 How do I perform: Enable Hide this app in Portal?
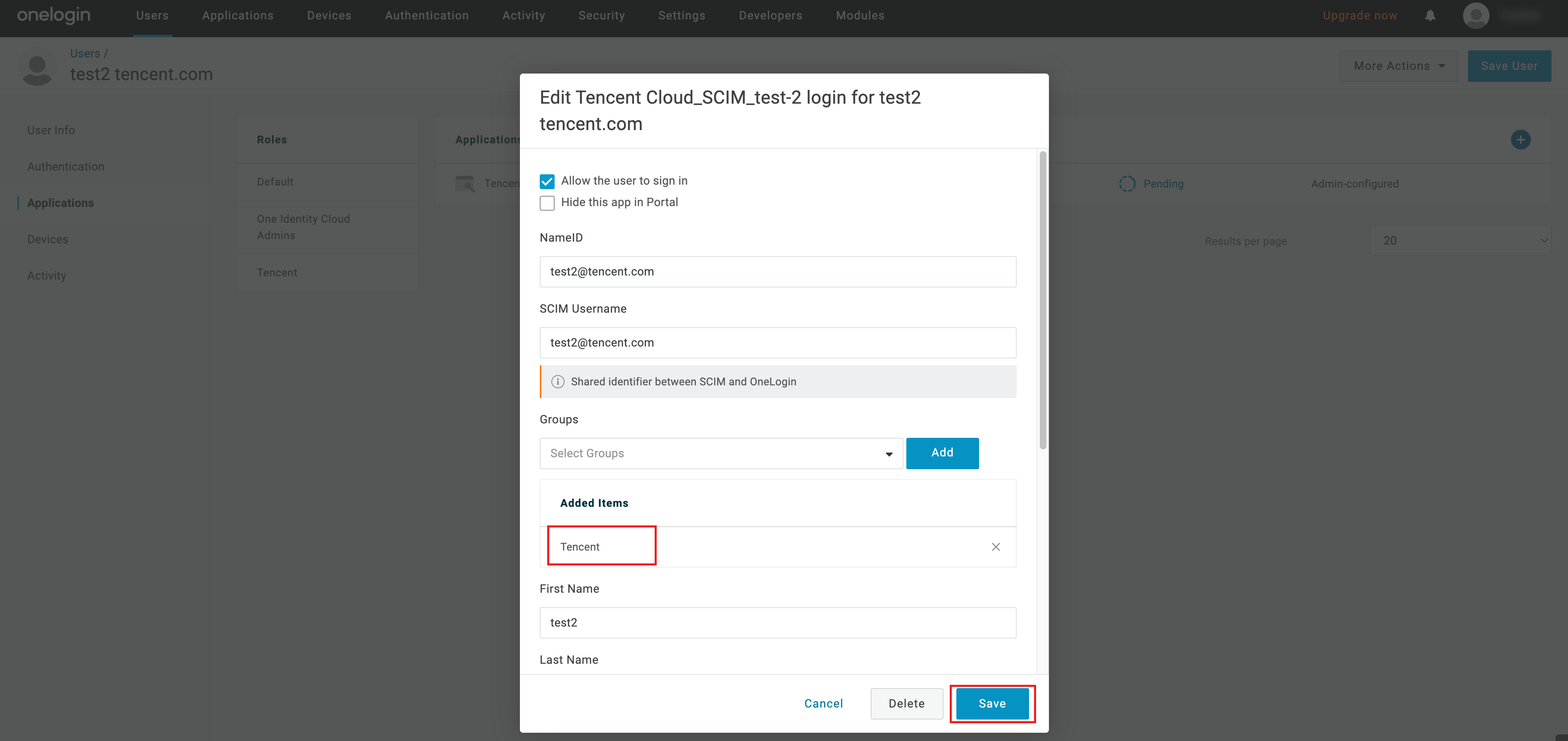coord(547,202)
